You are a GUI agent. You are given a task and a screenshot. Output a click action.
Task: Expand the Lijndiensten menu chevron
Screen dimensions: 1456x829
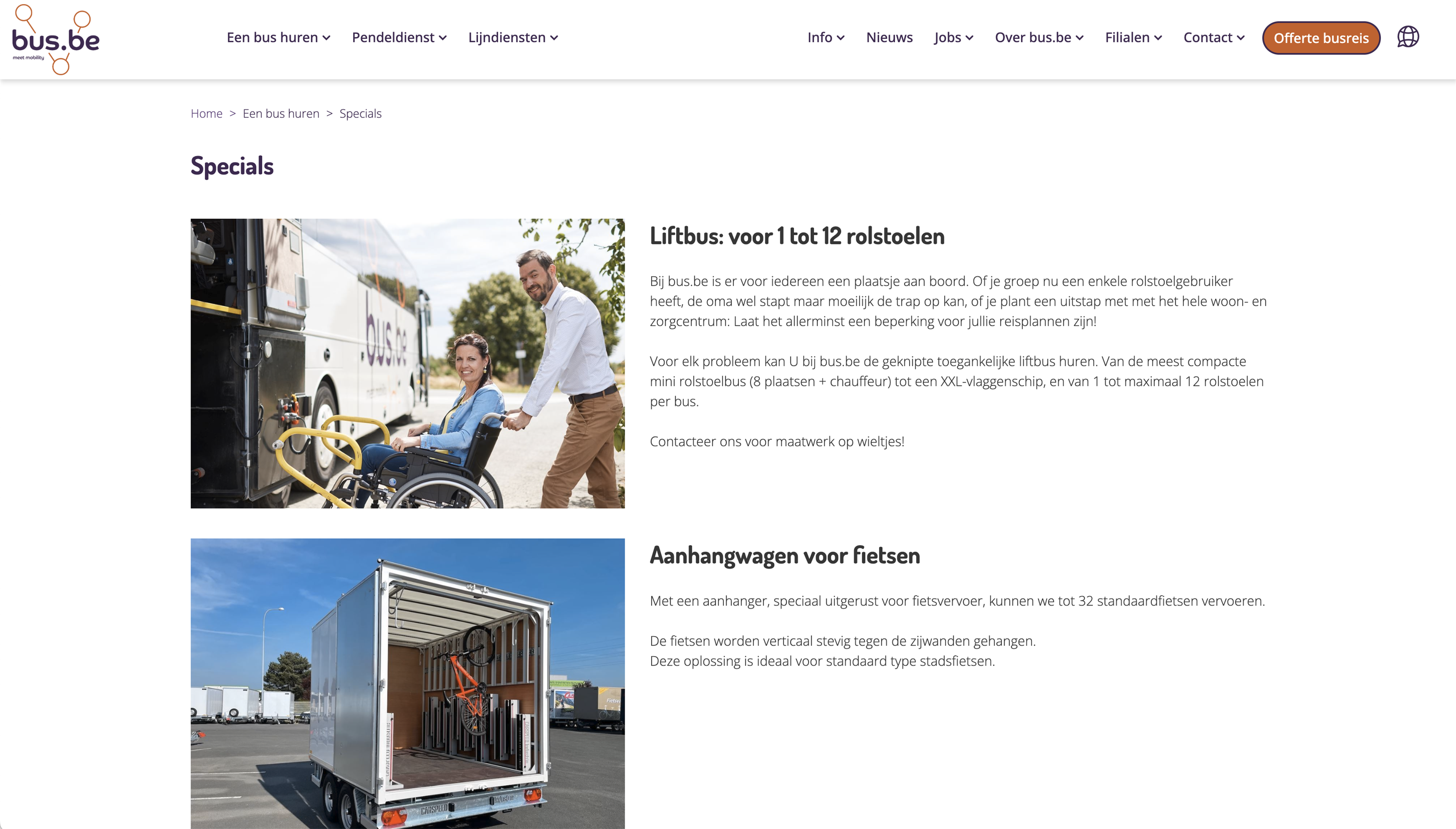[x=554, y=38]
